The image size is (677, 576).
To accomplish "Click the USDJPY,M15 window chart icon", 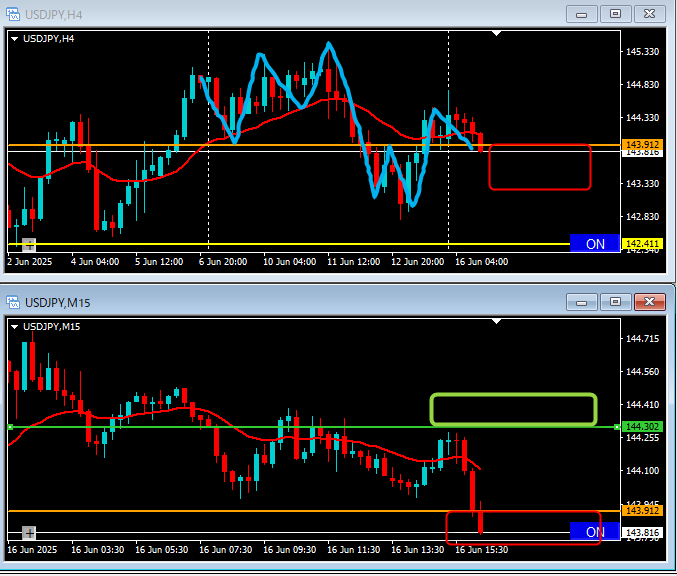I will (13, 301).
